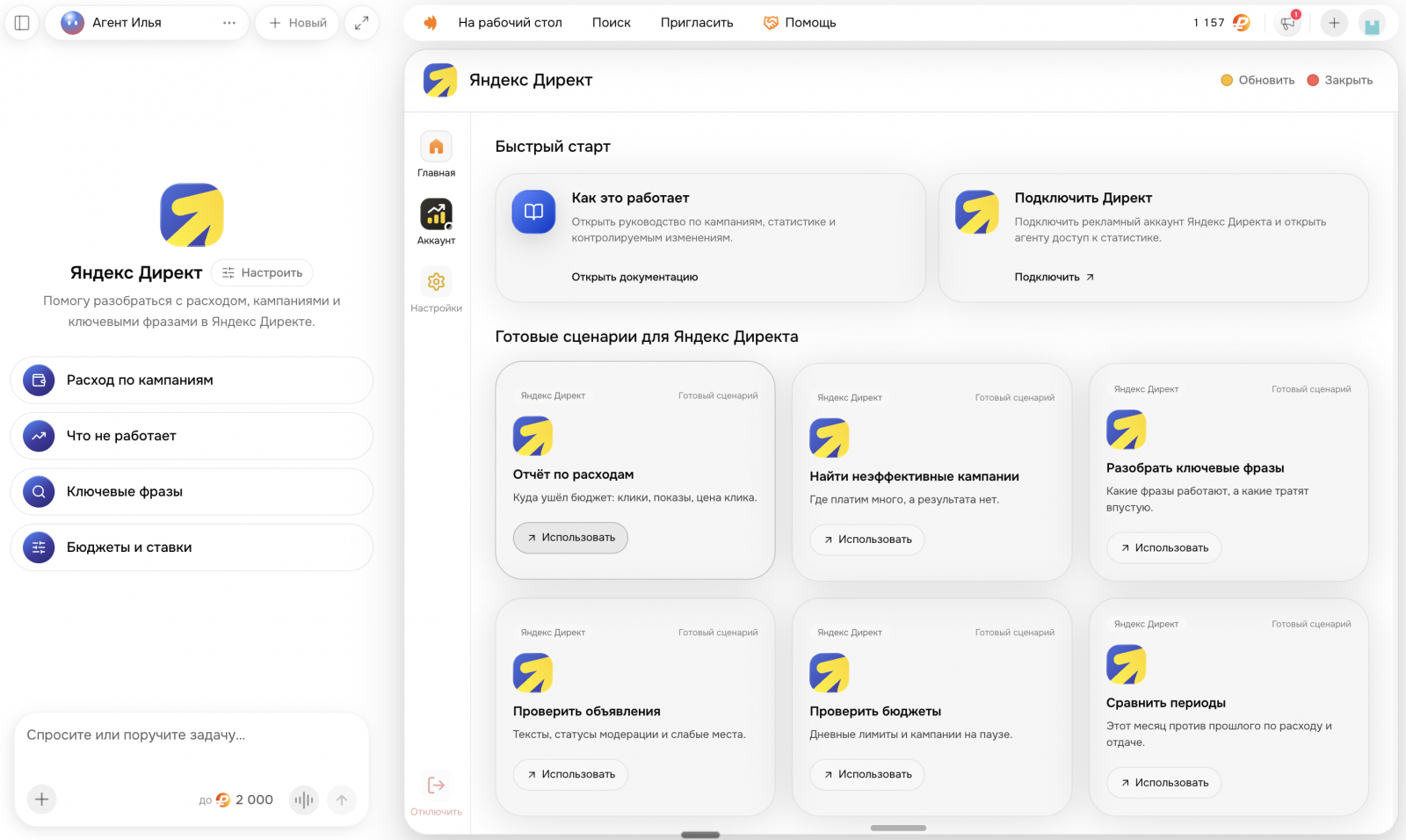
Task: Click the Обновить button
Action: coord(1257,80)
